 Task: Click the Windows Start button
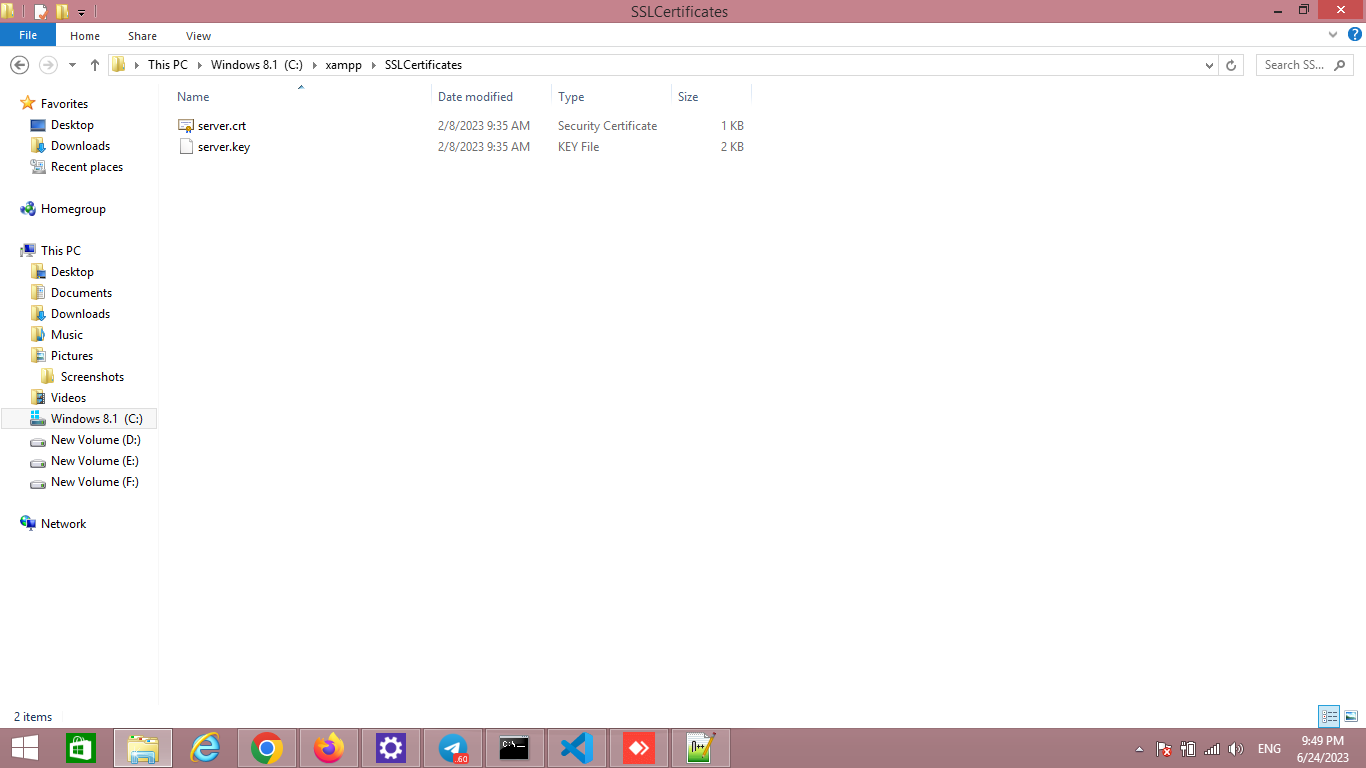[x=24, y=748]
